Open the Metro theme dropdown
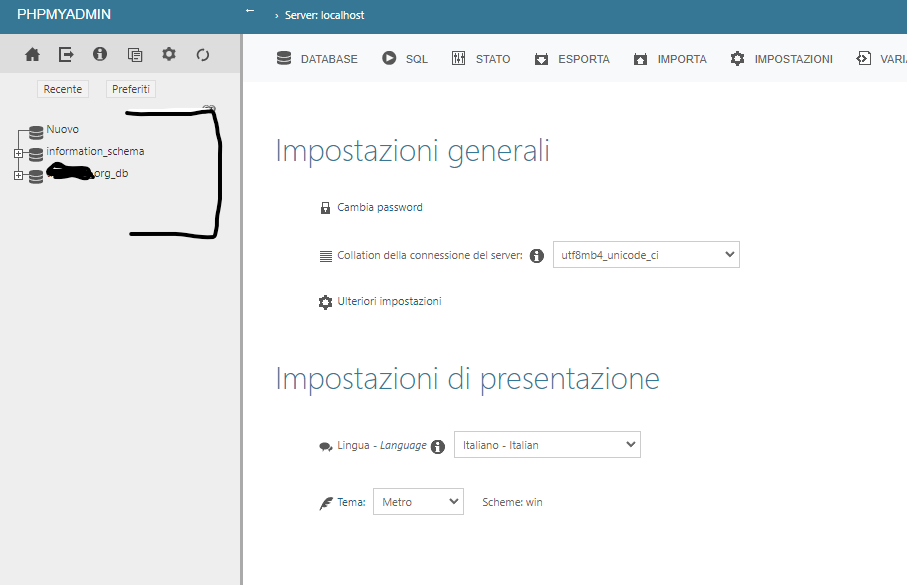The height and width of the screenshot is (585, 907). coord(417,502)
